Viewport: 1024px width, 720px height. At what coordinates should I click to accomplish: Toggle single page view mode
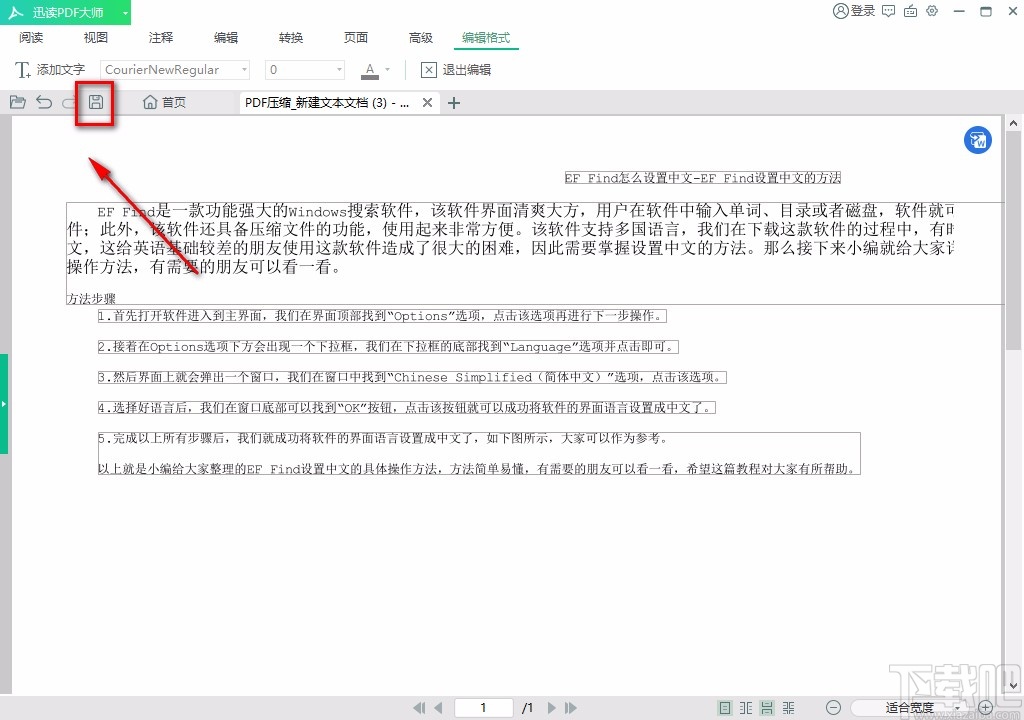(723, 707)
